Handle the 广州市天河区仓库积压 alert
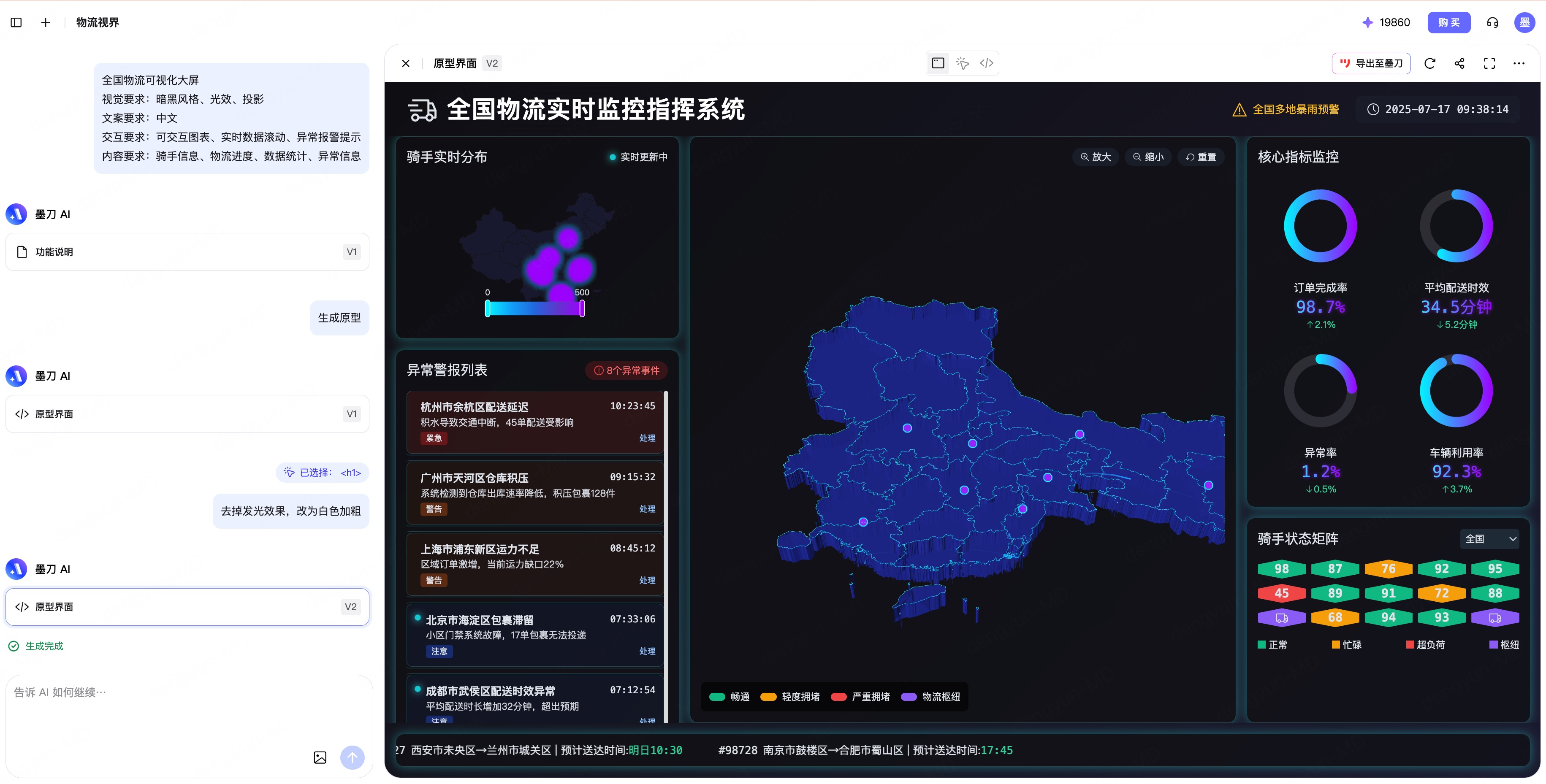 (x=647, y=508)
